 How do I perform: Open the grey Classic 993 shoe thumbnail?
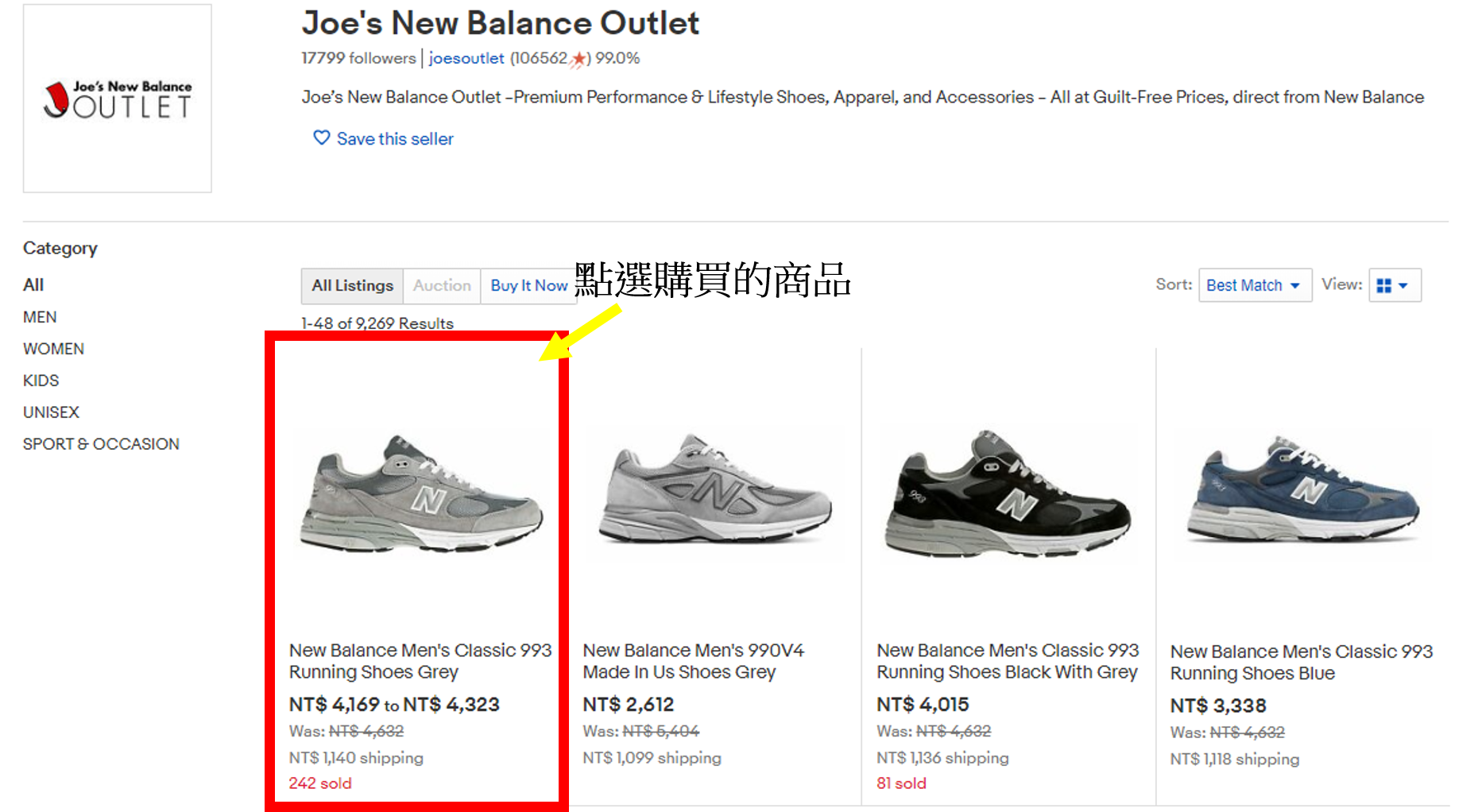(420, 494)
